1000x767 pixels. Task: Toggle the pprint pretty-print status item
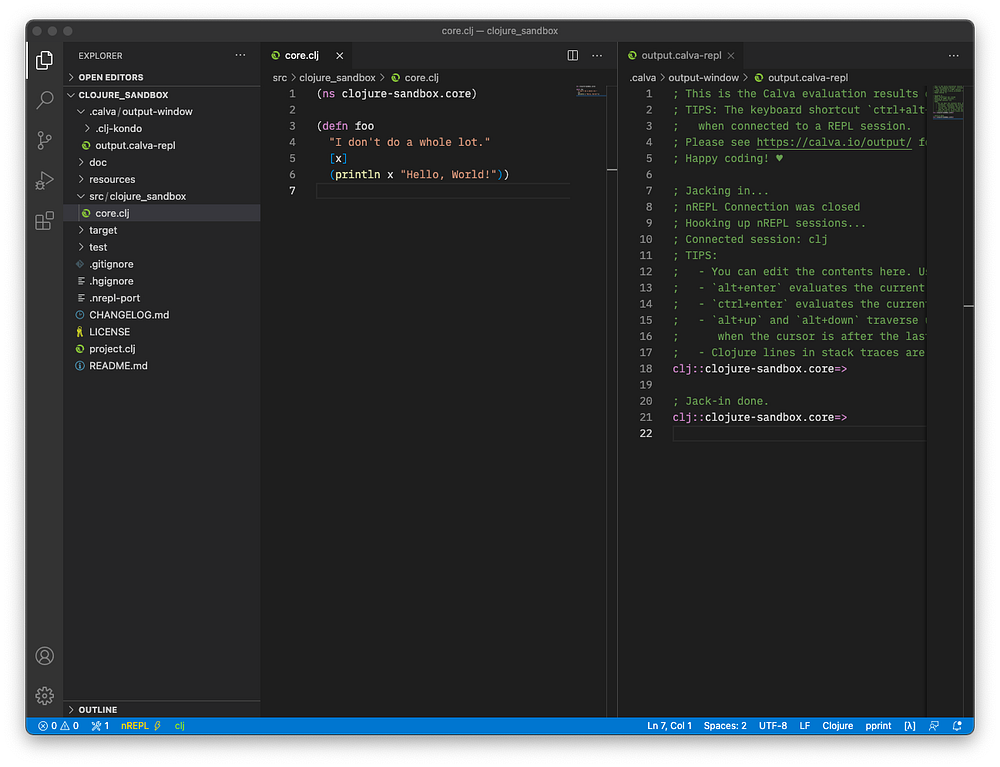tap(878, 726)
